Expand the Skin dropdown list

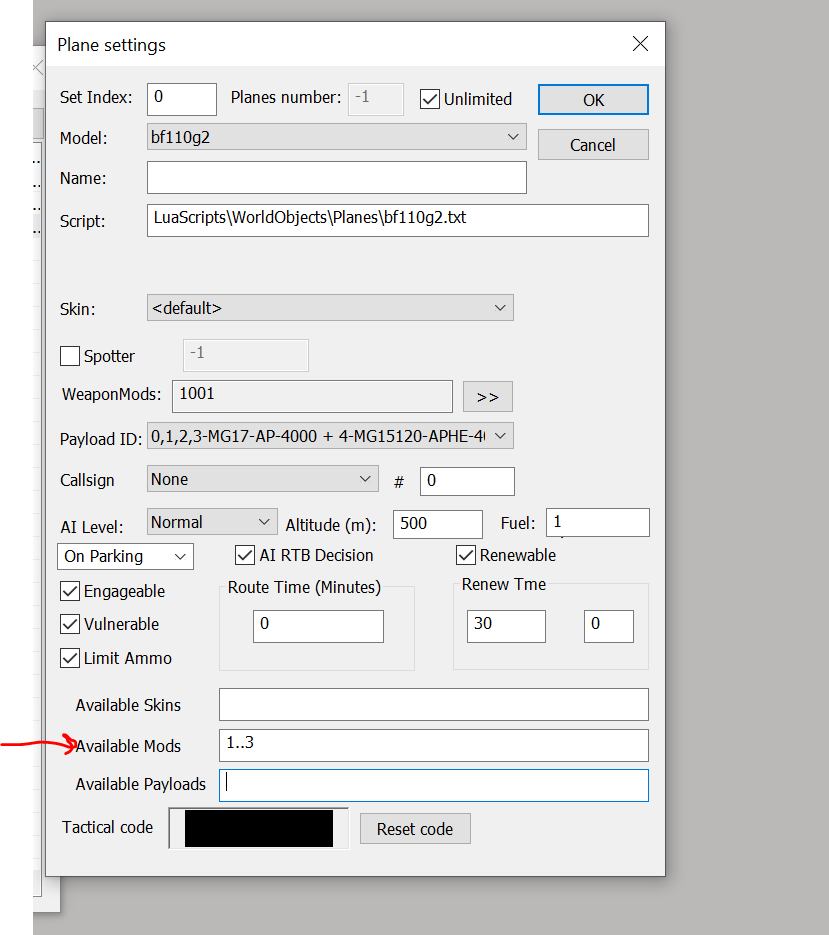(330, 308)
